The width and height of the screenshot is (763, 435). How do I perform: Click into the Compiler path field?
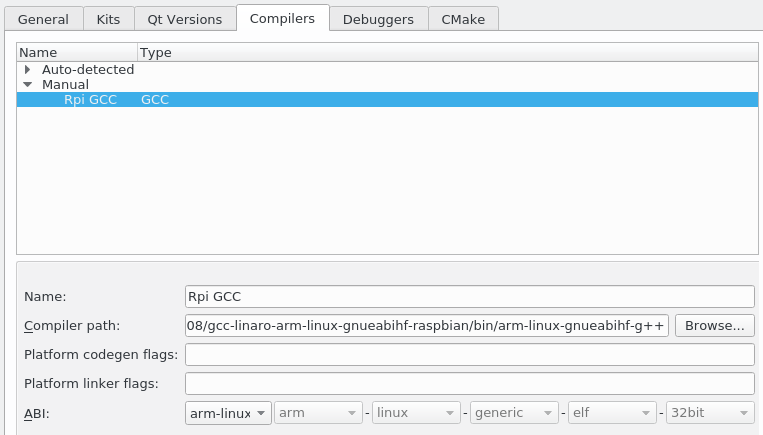(427, 325)
